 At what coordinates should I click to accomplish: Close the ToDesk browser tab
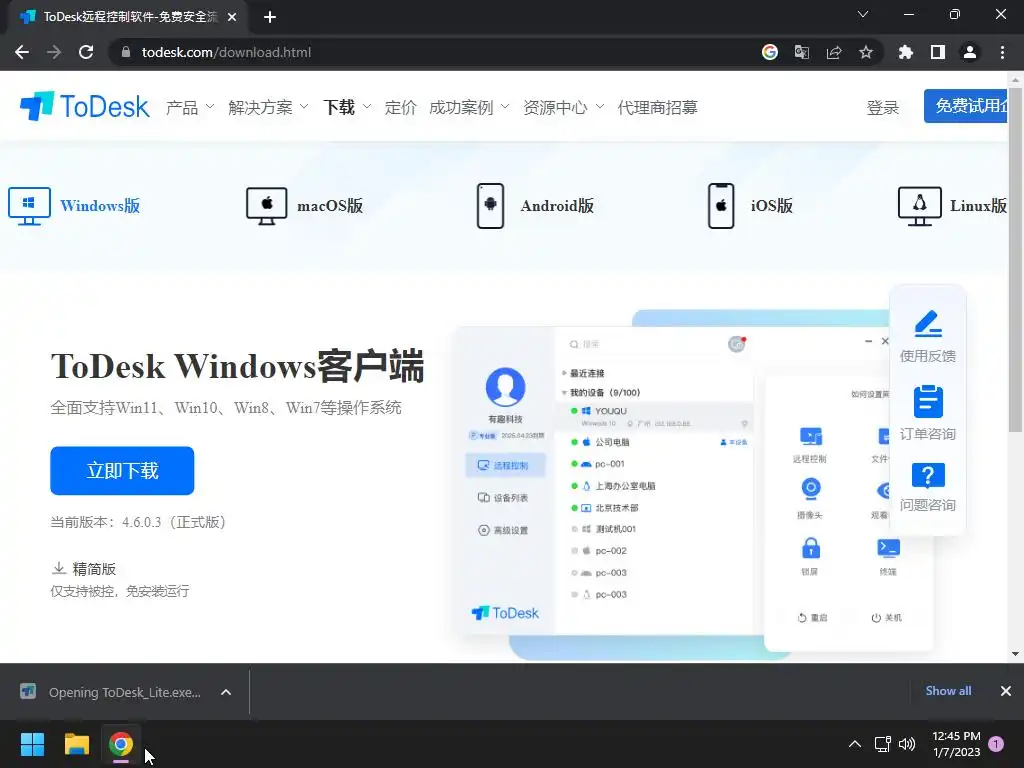232,18
